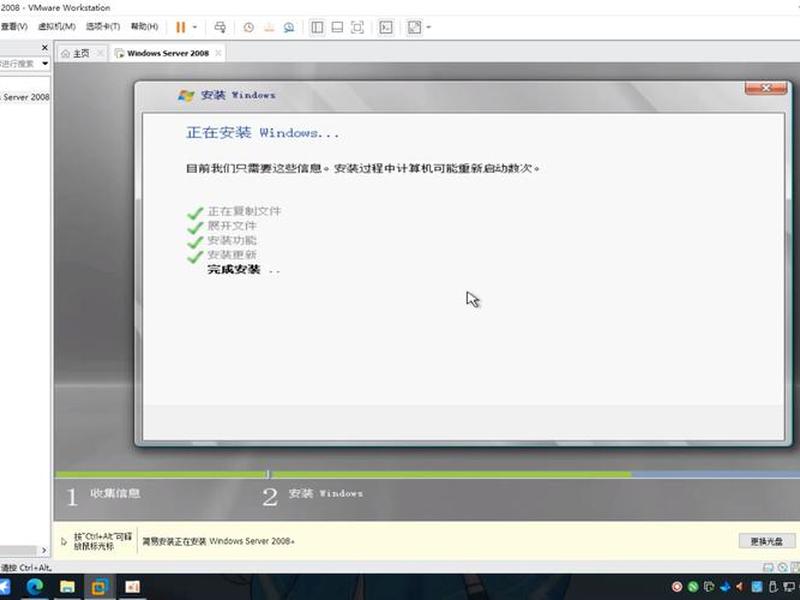Image resolution: width=800 pixels, height=600 pixels.
Task: Open File Explorer from the taskbar
Action: [x=67, y=587]
